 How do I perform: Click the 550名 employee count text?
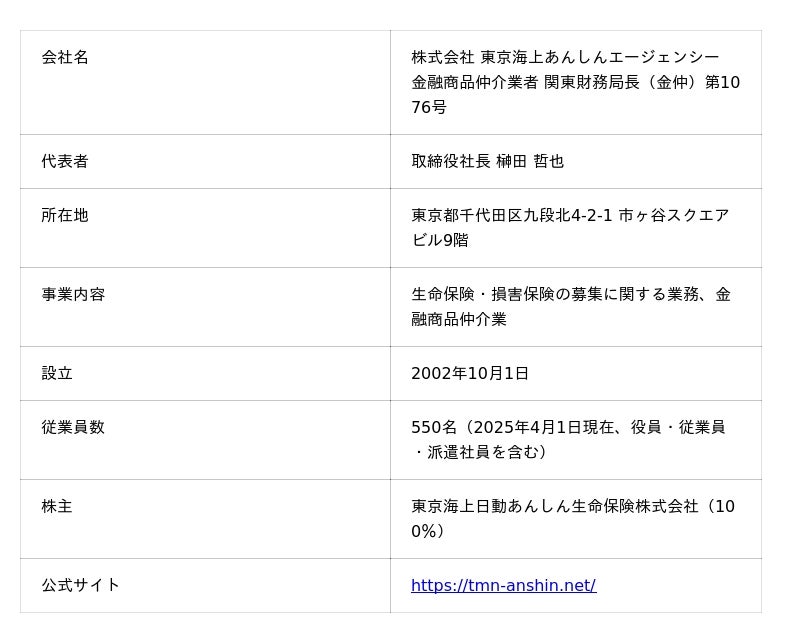(x=434, y=428)
